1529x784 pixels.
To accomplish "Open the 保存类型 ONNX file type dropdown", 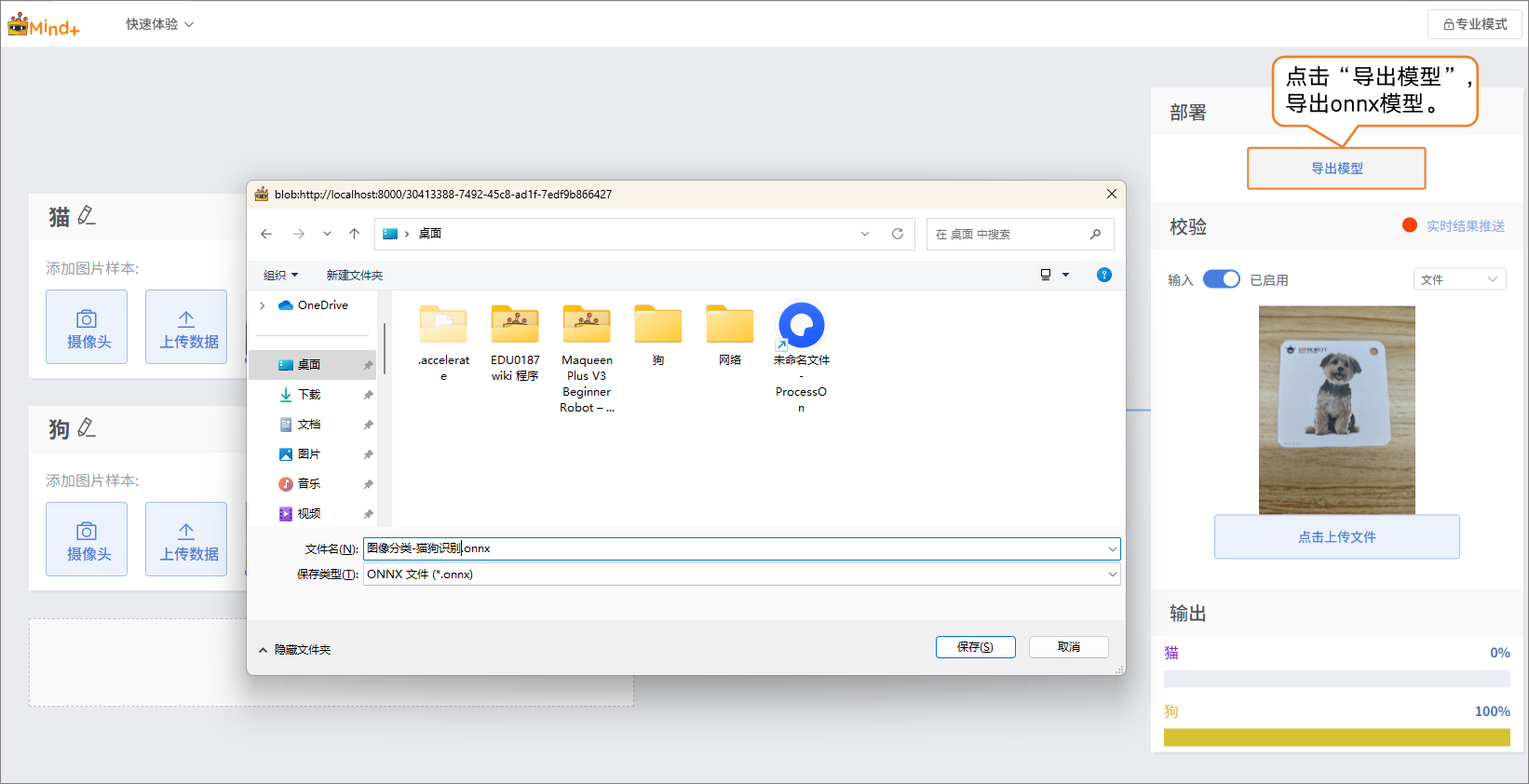I will 1112,574.
